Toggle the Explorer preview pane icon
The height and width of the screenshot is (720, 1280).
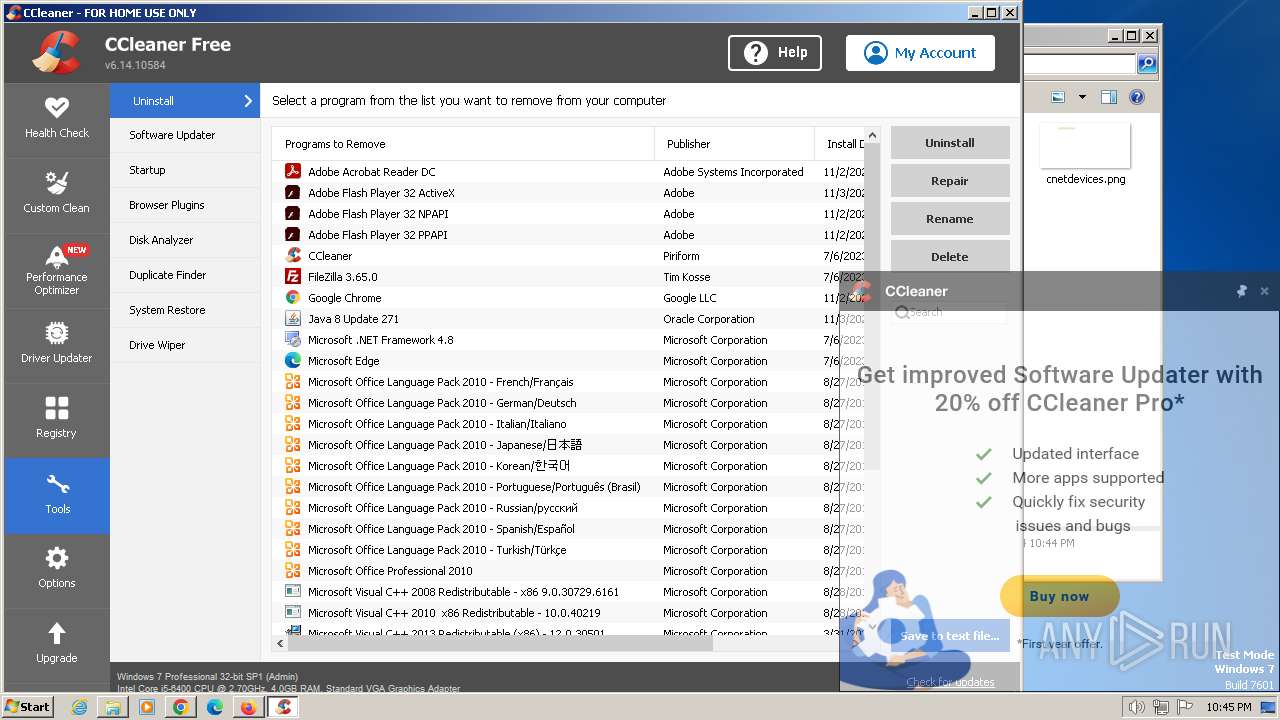pyautogui.click(x=1108, y=97)
